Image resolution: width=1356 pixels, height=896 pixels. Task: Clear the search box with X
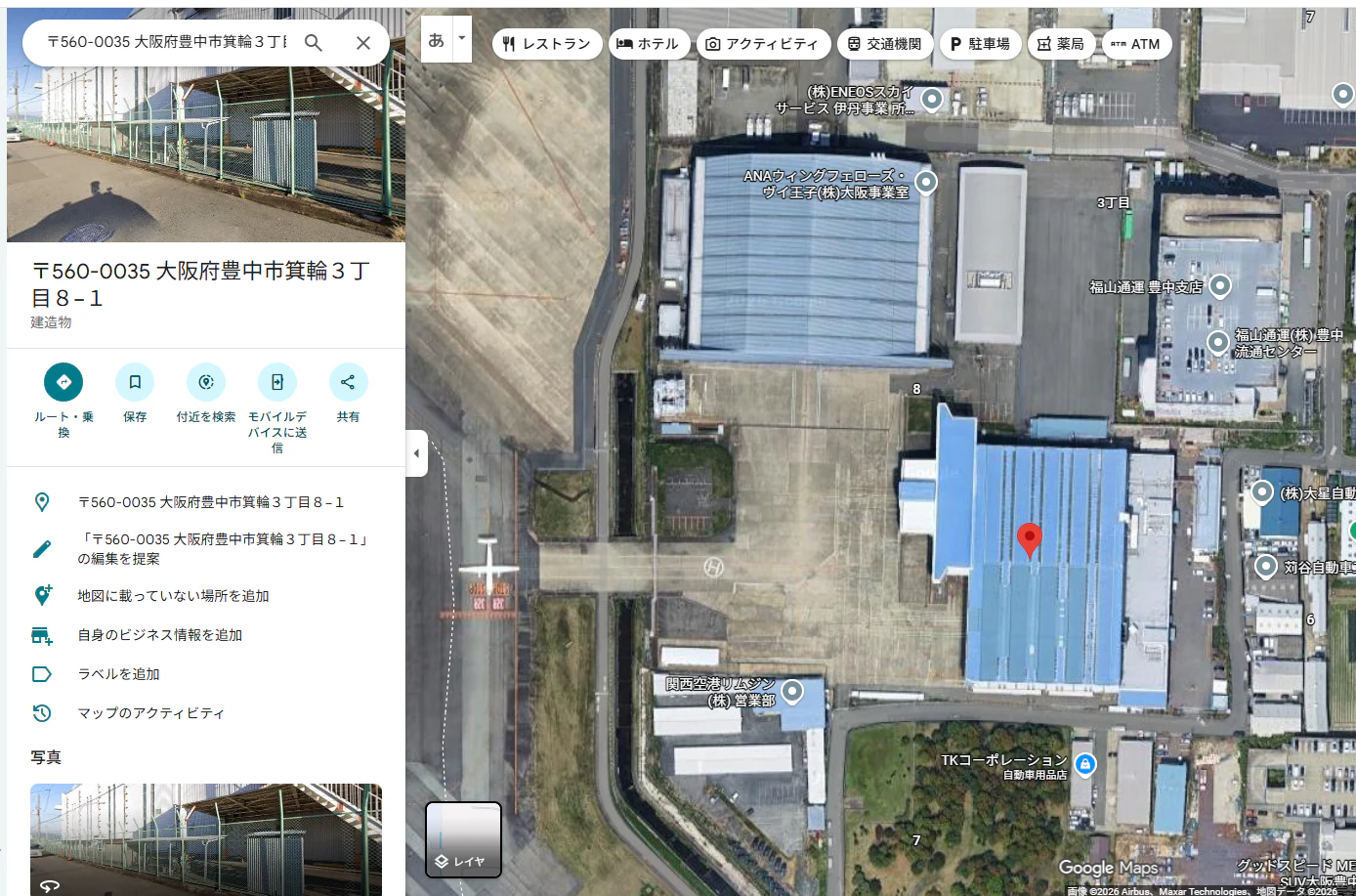point(363,43)
